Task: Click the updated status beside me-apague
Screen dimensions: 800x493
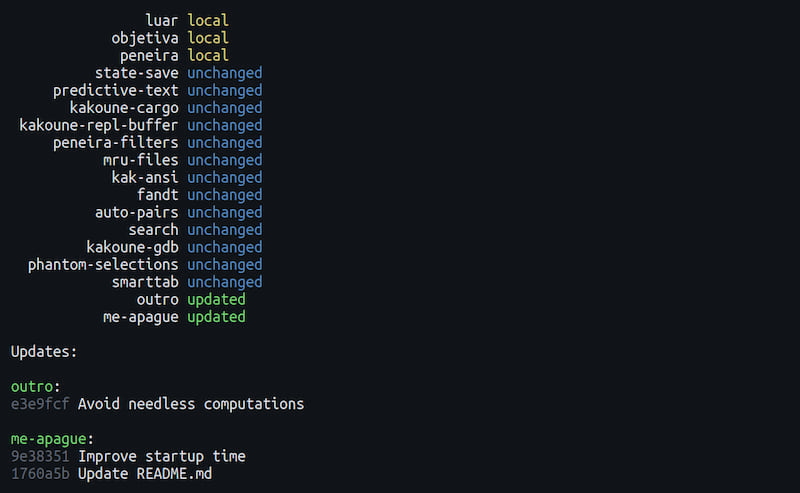Action: [x=216, y=317]
